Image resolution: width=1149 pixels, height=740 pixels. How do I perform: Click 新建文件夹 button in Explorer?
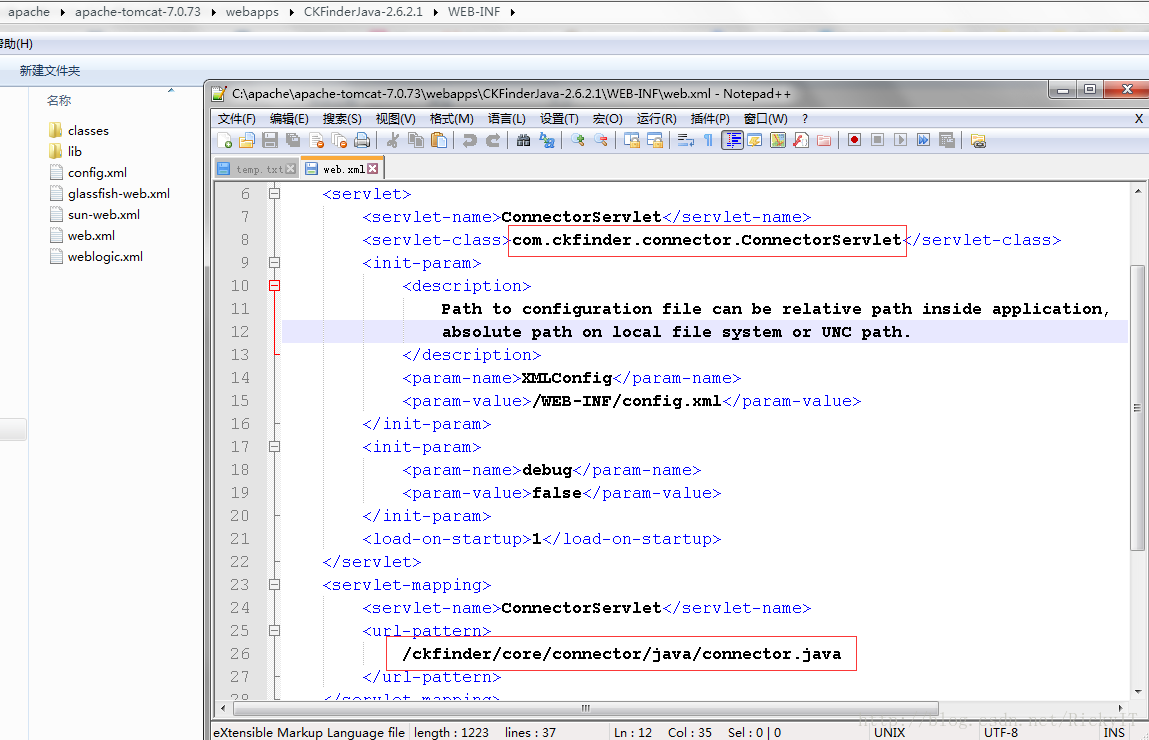click(x=50, y=70)
